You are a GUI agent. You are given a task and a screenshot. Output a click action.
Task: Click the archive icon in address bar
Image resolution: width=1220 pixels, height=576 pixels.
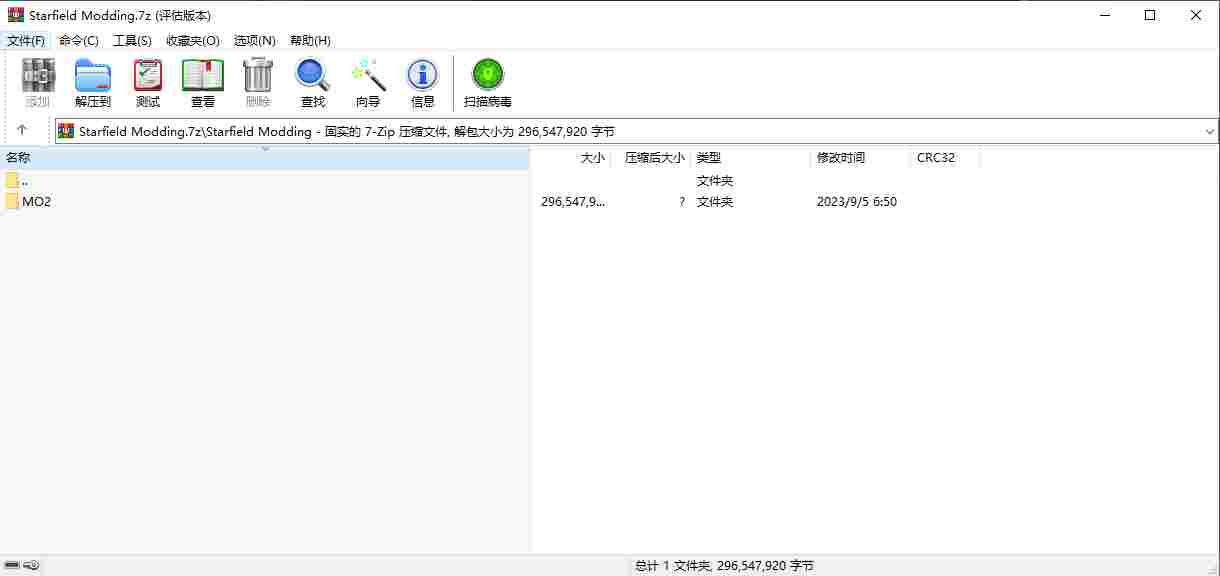coord(66,131)
